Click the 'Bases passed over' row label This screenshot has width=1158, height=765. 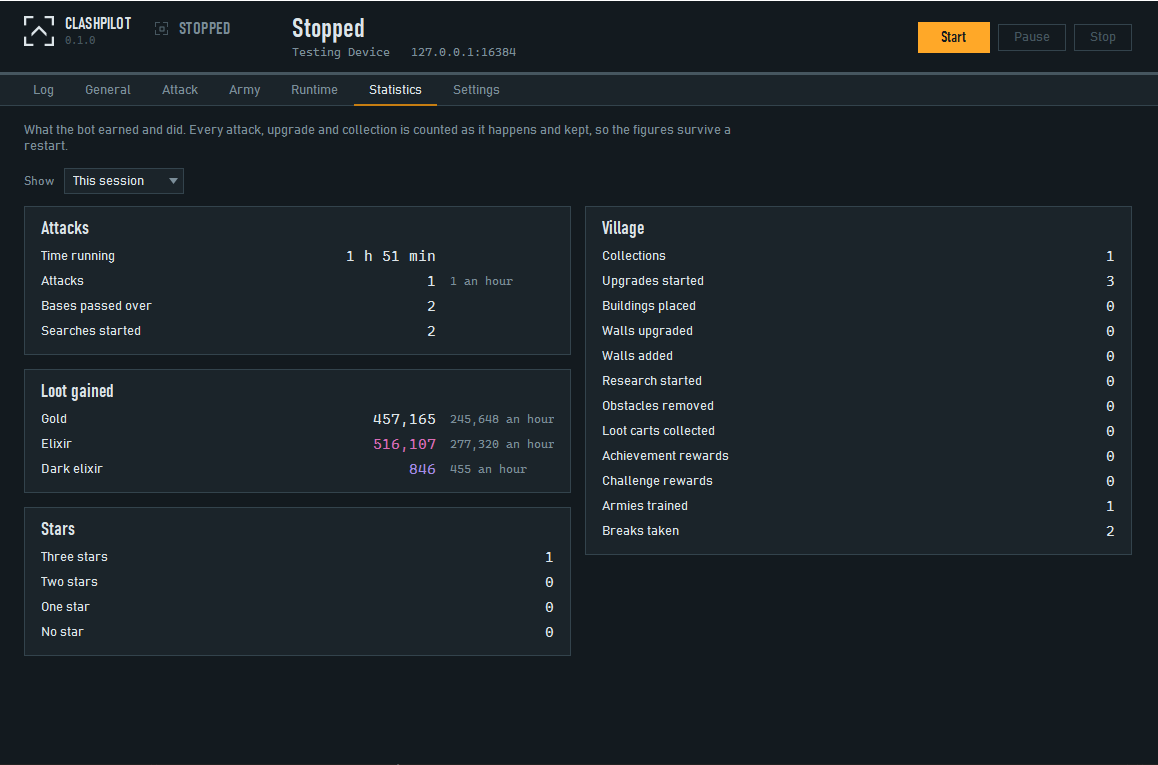point(96,306)
